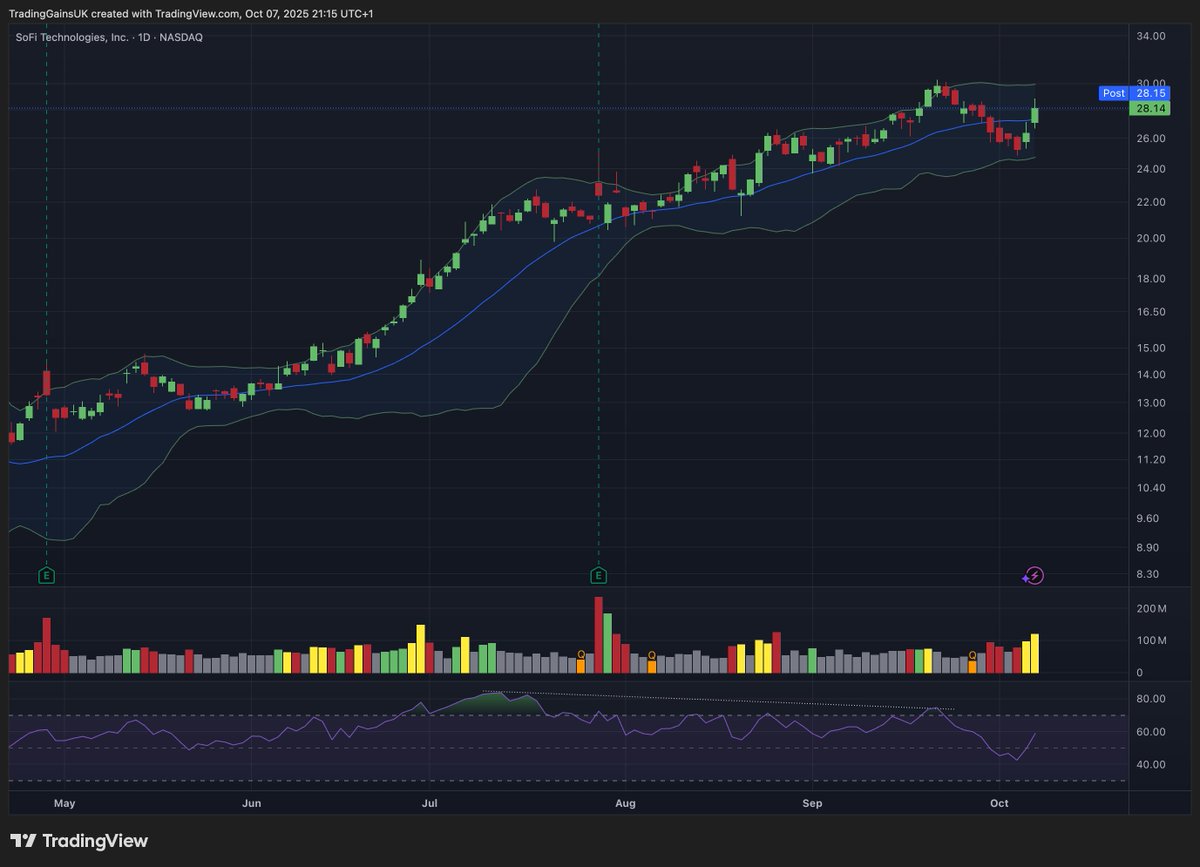1200x867 pixels.
Task: Click the 15.00 price axis label
Action: (x=1152, y=348)
